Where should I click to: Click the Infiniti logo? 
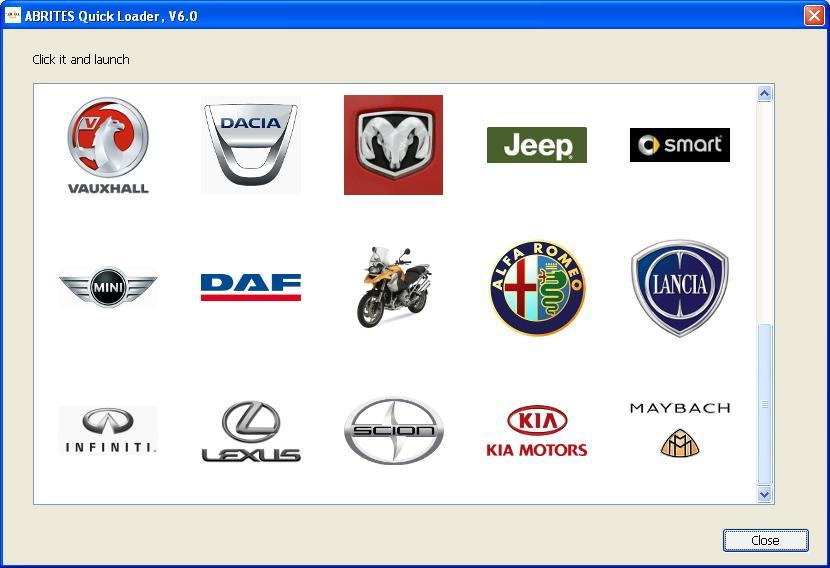pyautogui.click(x=108, y=430)
